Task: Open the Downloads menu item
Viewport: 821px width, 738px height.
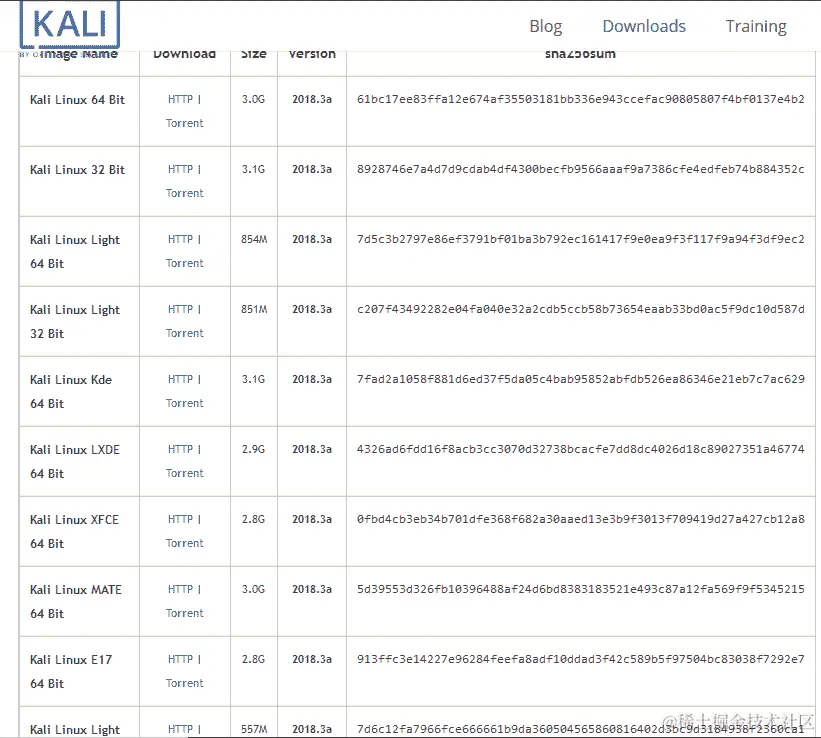Action: [644, 26]
